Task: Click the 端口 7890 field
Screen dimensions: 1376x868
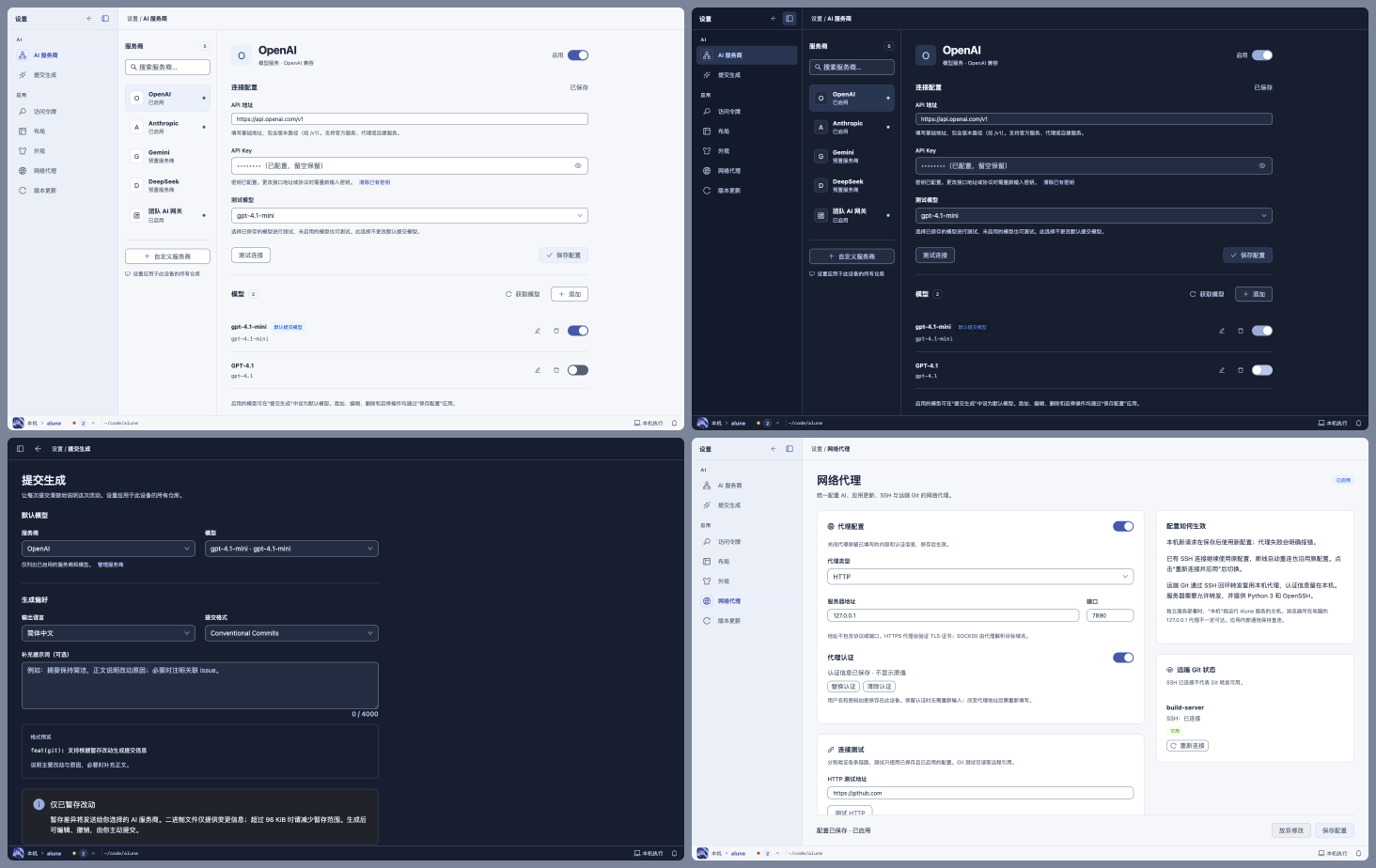Action: 1110,615
